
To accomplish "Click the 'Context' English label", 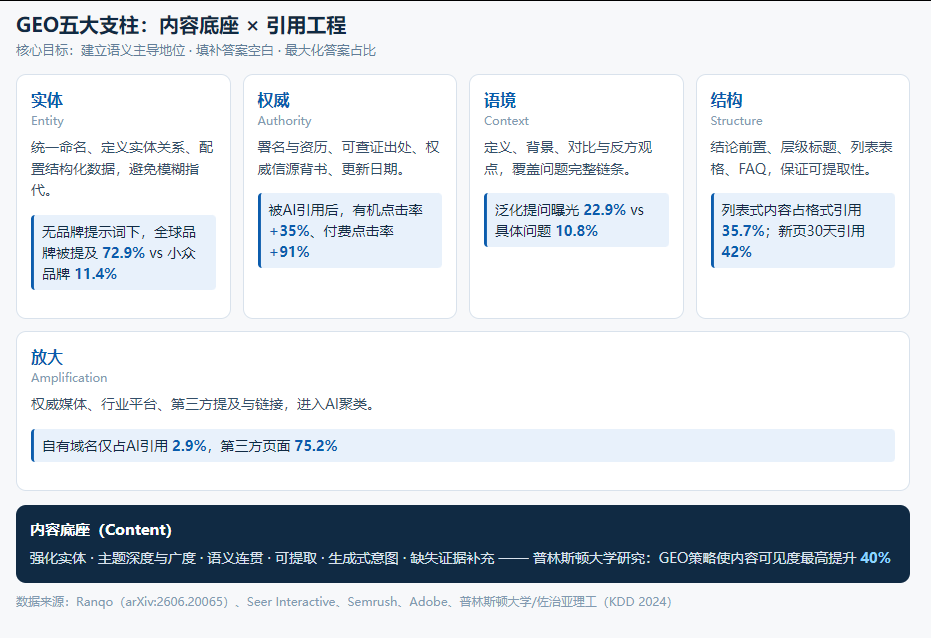I will (x=506, y=120).
